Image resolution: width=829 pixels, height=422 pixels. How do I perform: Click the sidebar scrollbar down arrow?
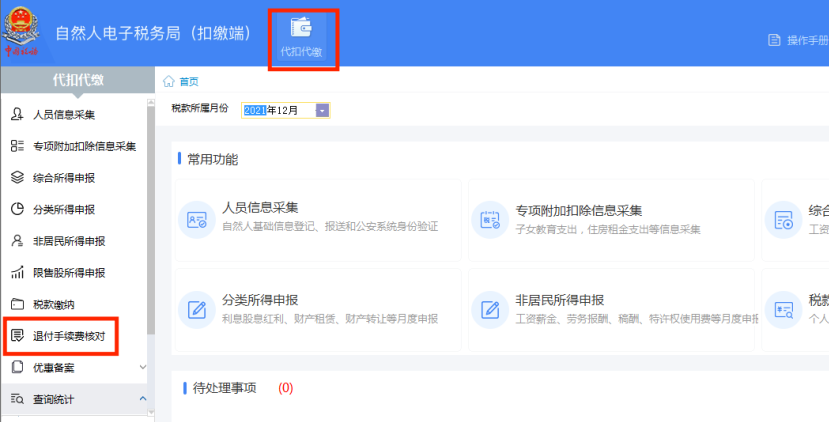pos(151,412)
